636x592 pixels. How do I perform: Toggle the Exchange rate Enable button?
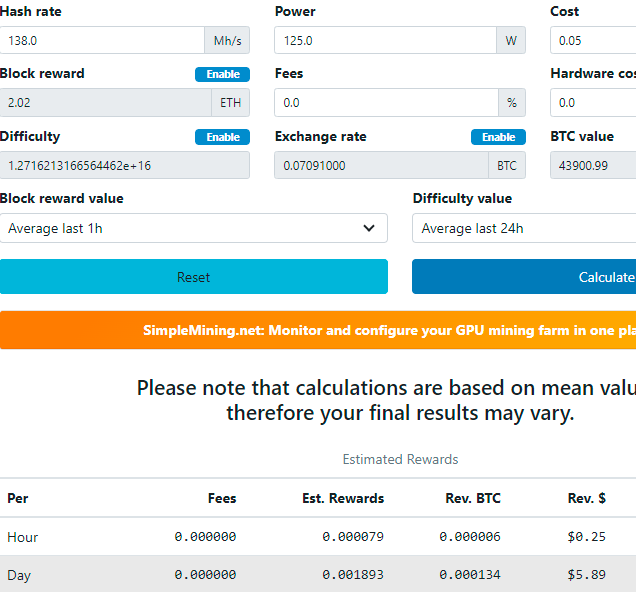pos(498,137)
